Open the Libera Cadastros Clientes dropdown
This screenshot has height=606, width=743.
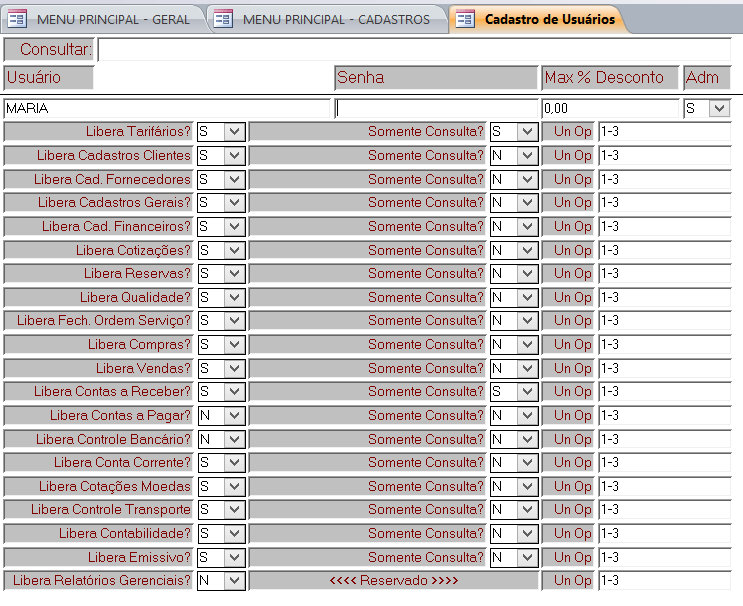tap(234, 156)
